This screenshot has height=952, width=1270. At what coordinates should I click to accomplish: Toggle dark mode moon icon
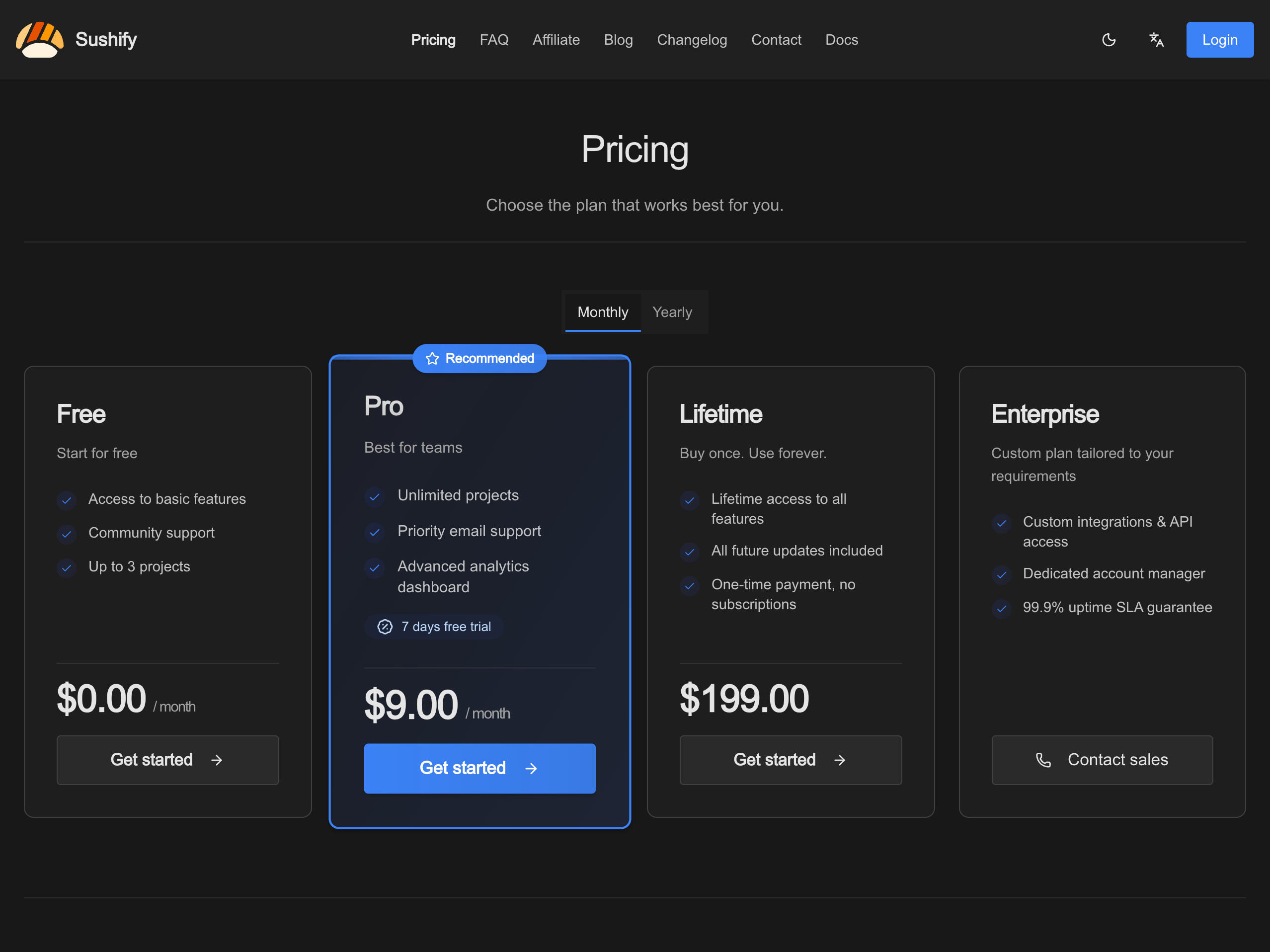tap(1109, 40)
